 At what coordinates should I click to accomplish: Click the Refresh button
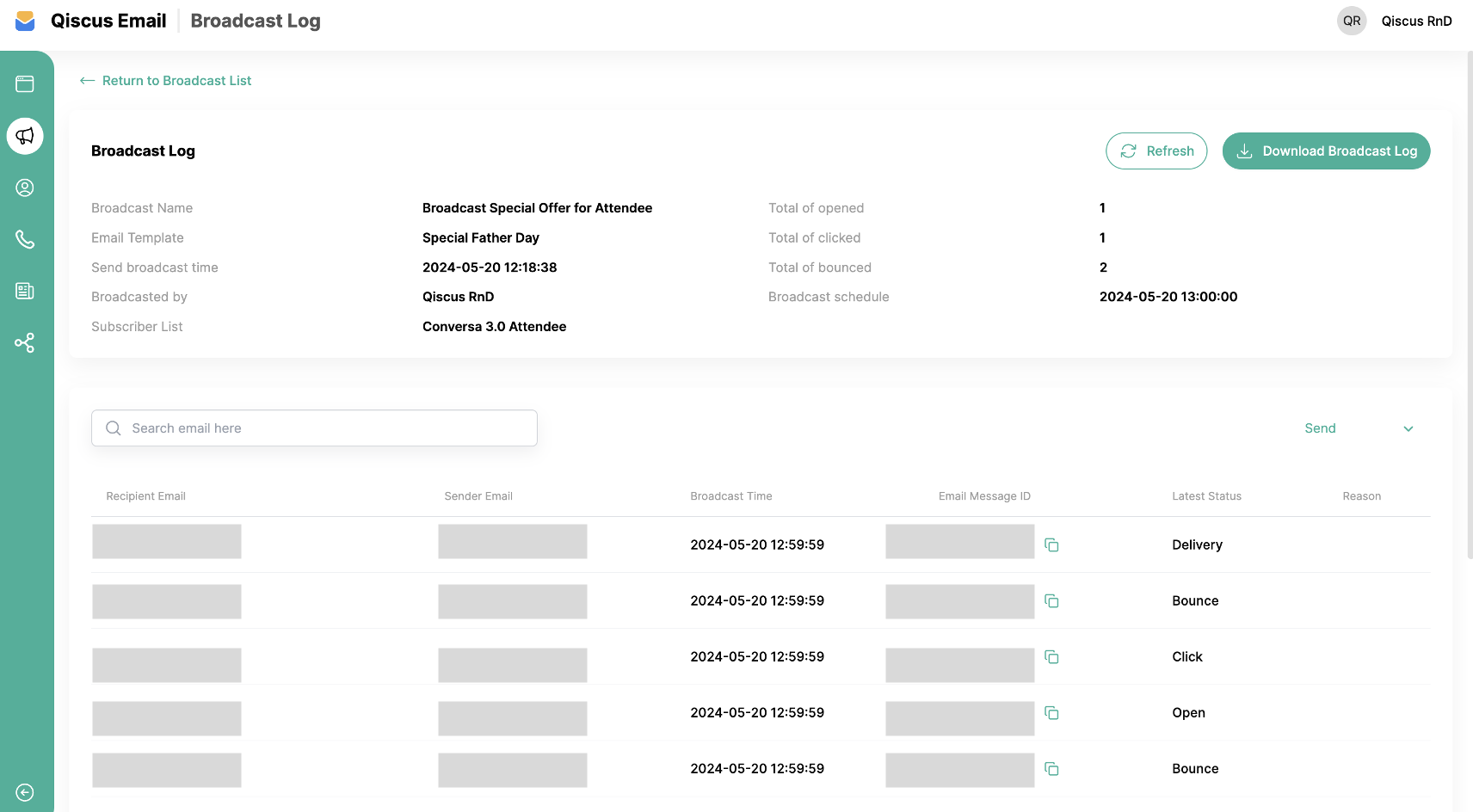tap(1156, 151)
